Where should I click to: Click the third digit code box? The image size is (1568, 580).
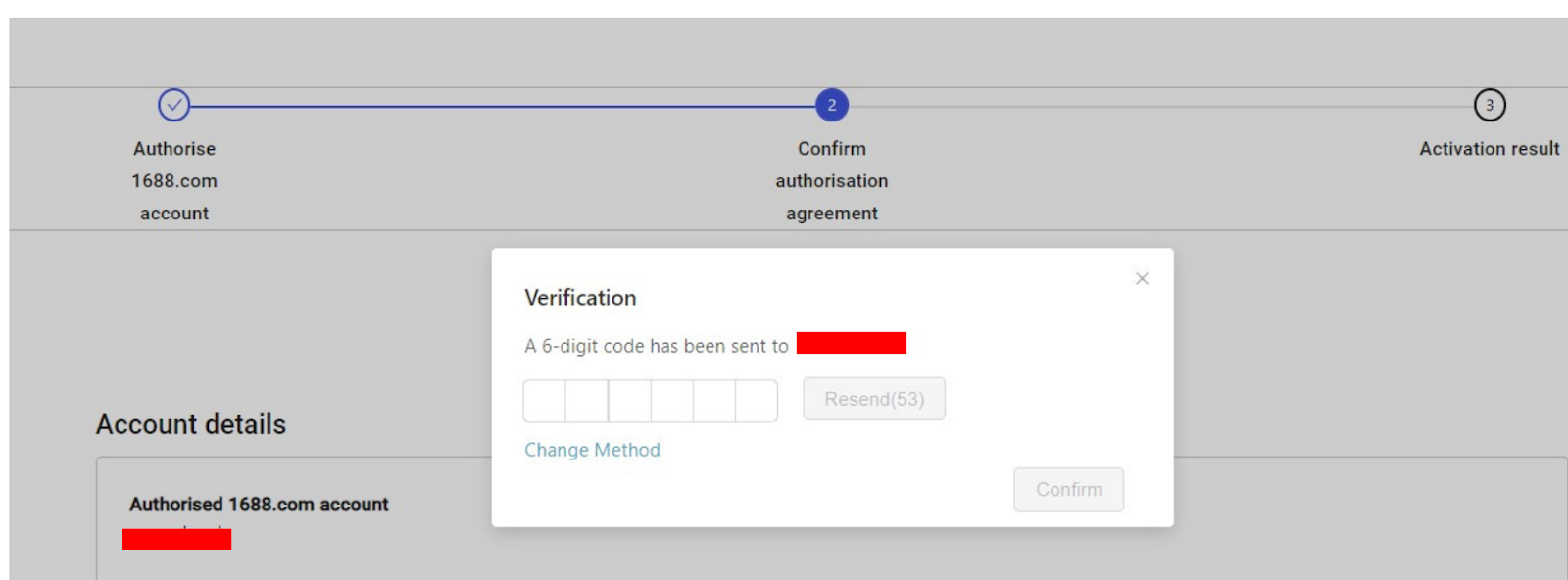(630, 401)
